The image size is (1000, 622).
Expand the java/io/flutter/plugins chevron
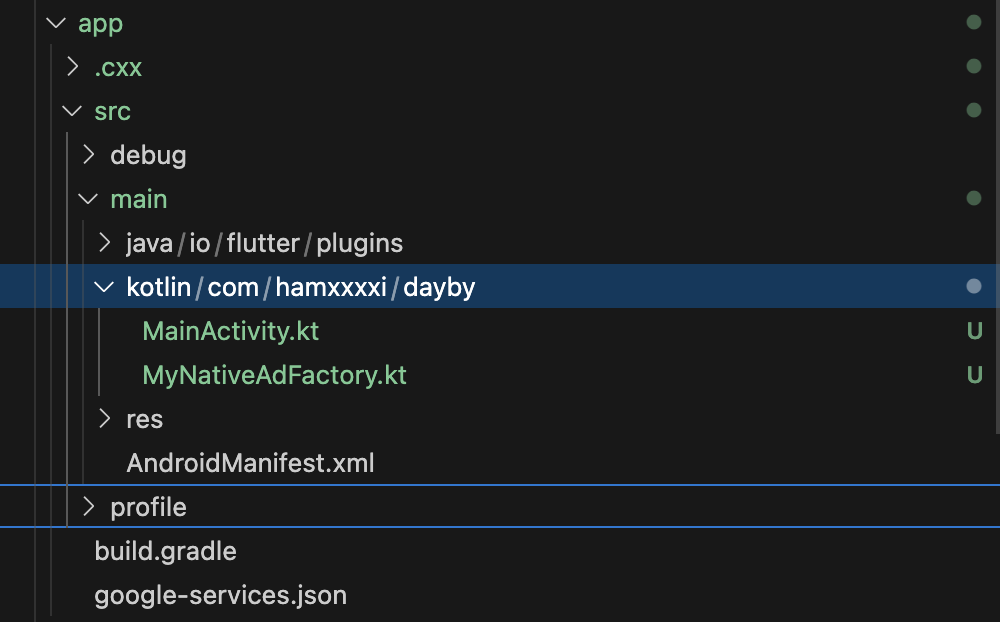(105, 242)
